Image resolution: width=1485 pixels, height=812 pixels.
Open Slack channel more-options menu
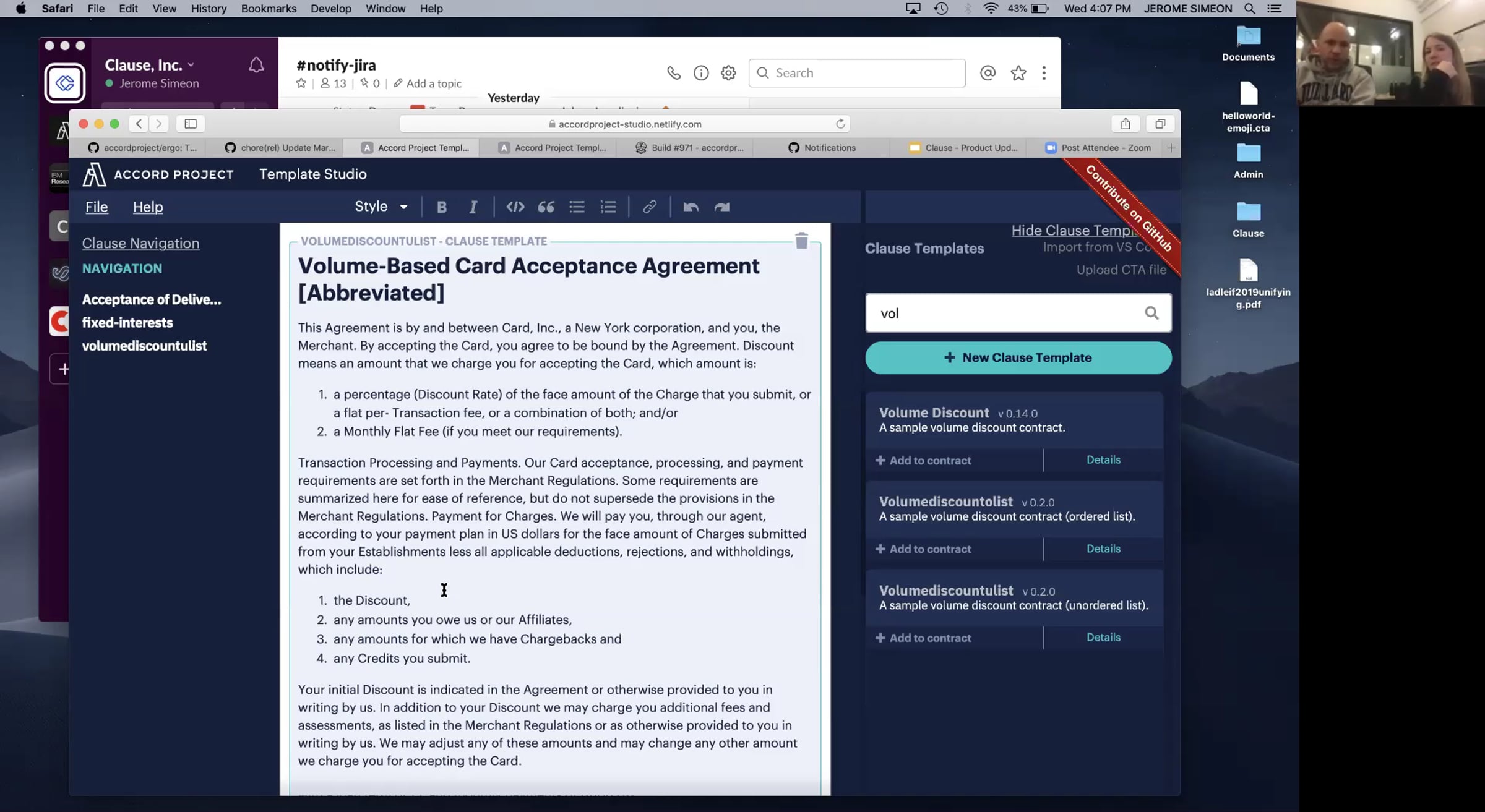(x=1044, y=73)
